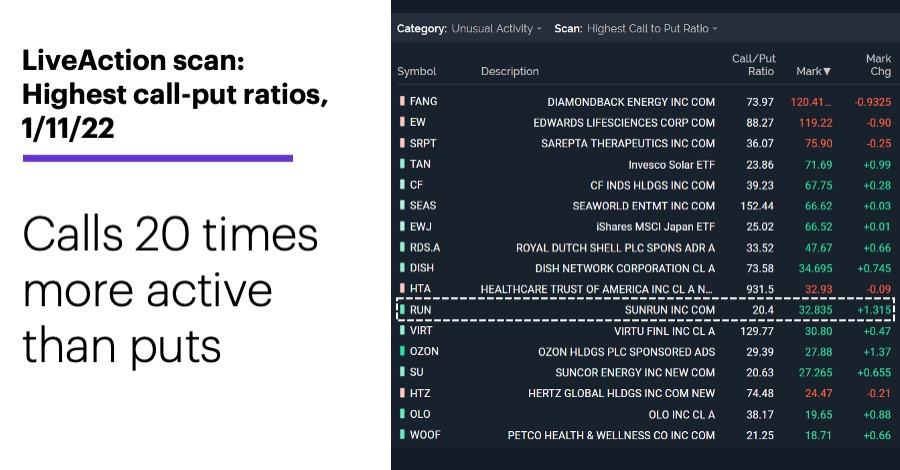Click the green marker beside WOOF
Image resolution: width=900 pixels, height=470 pixels.
402,434
